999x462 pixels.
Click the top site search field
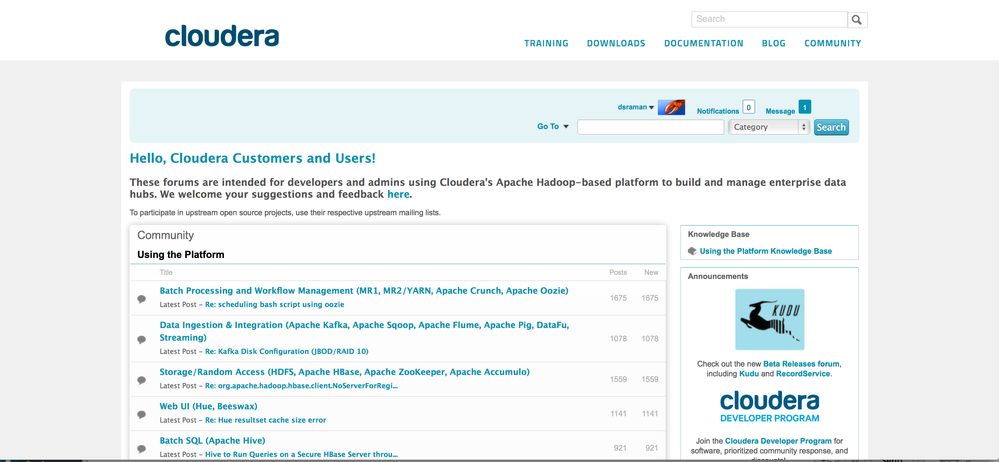tap(769, 19)
